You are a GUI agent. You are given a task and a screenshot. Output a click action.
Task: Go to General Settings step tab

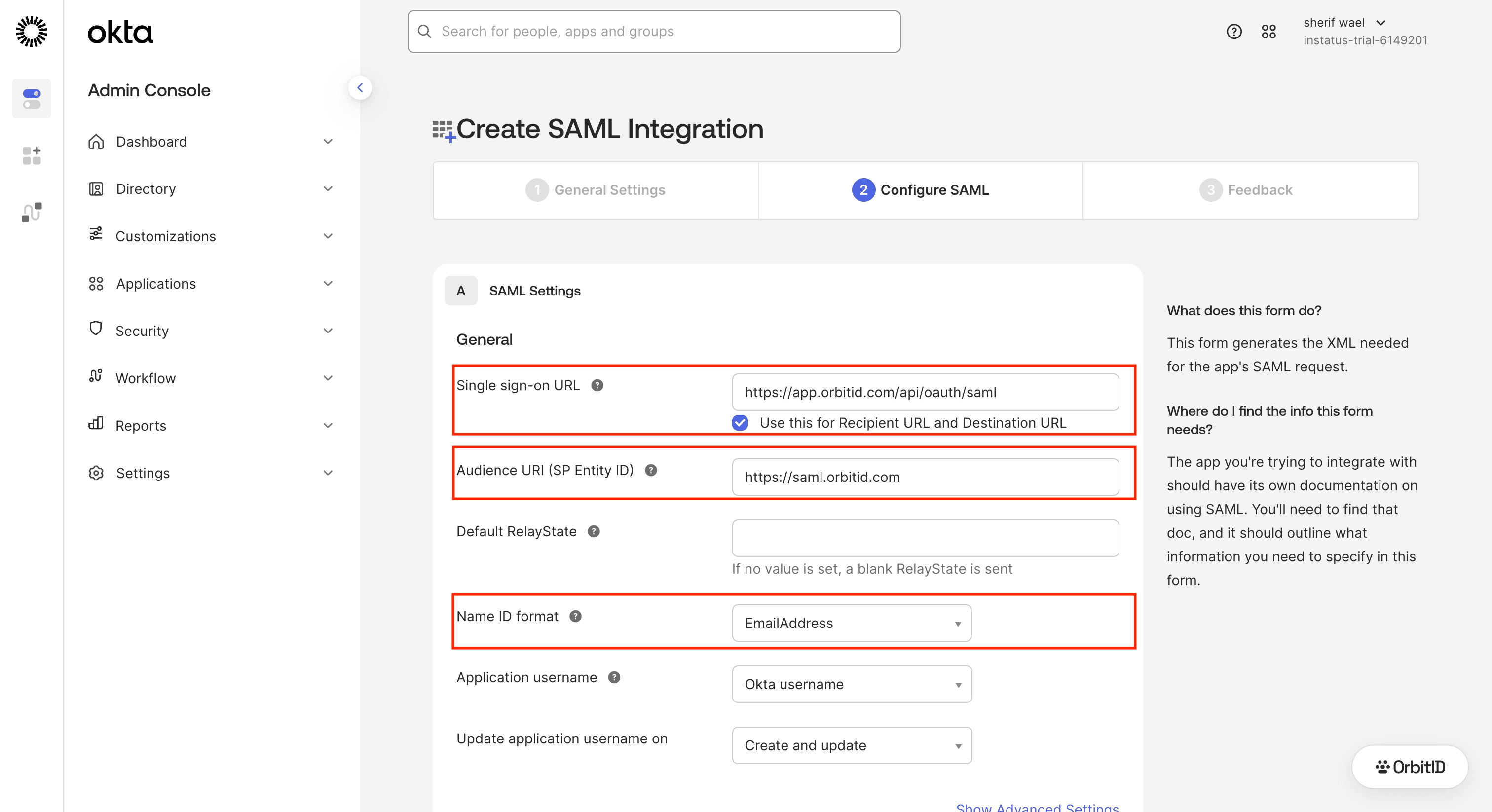click(596, 190)
